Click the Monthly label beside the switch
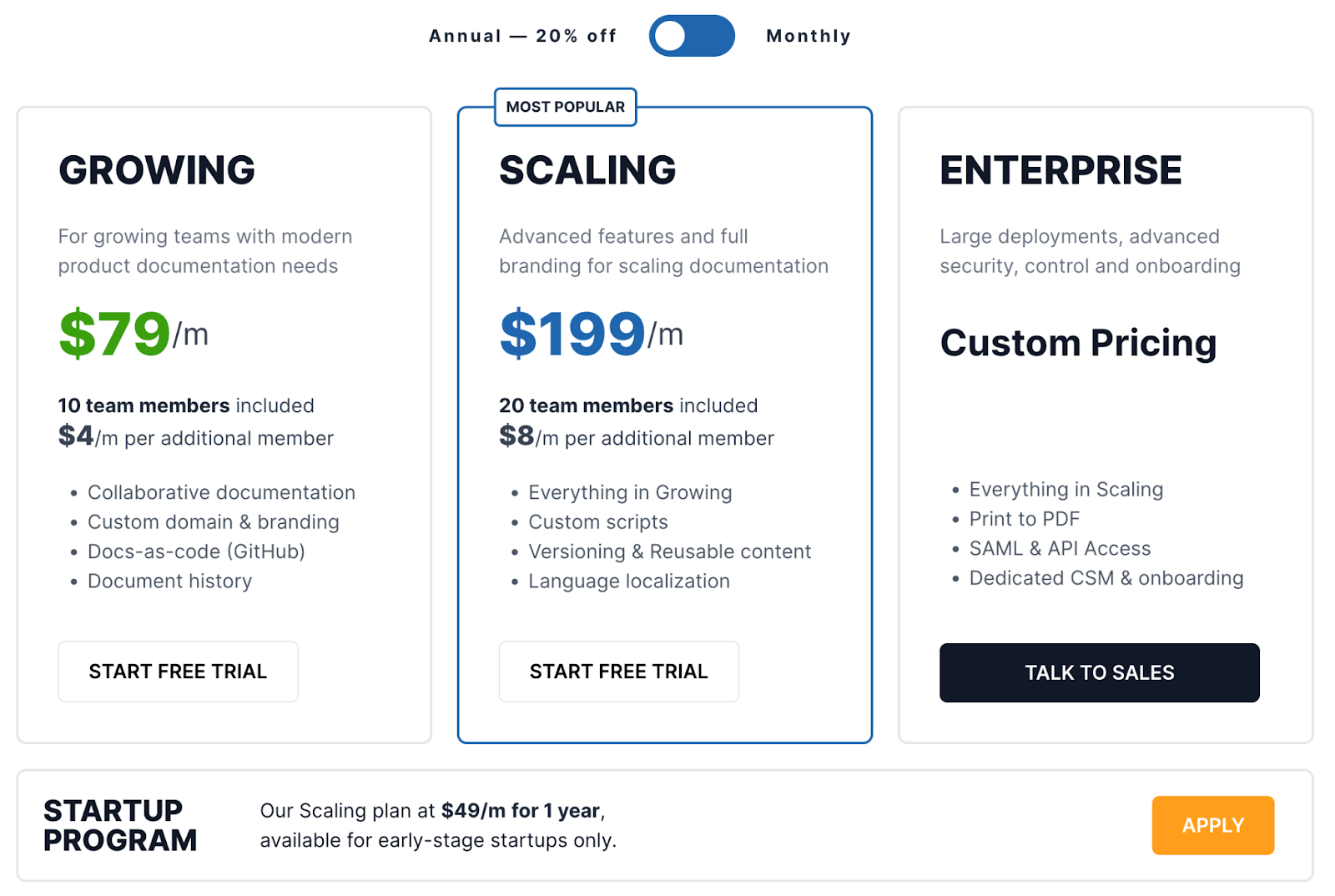The image size is (1335, 896). pyautogui.click(x=808, y=35)
